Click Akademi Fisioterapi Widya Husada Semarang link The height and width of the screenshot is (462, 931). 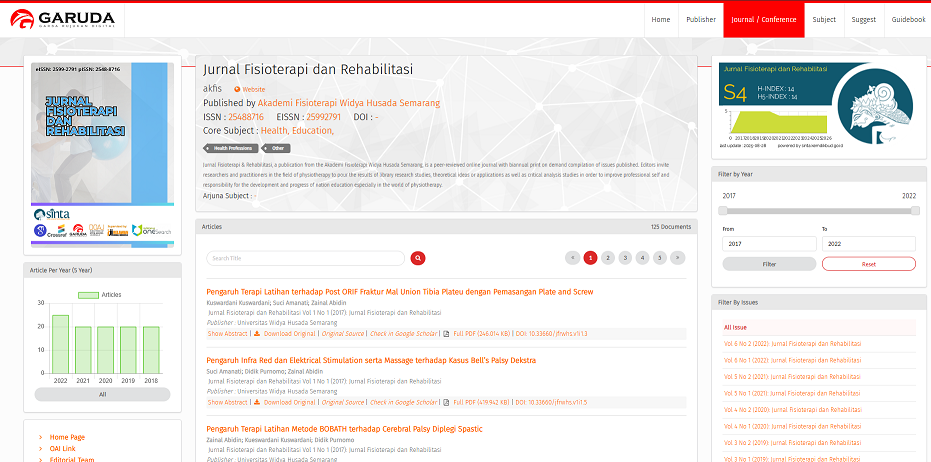349,103
